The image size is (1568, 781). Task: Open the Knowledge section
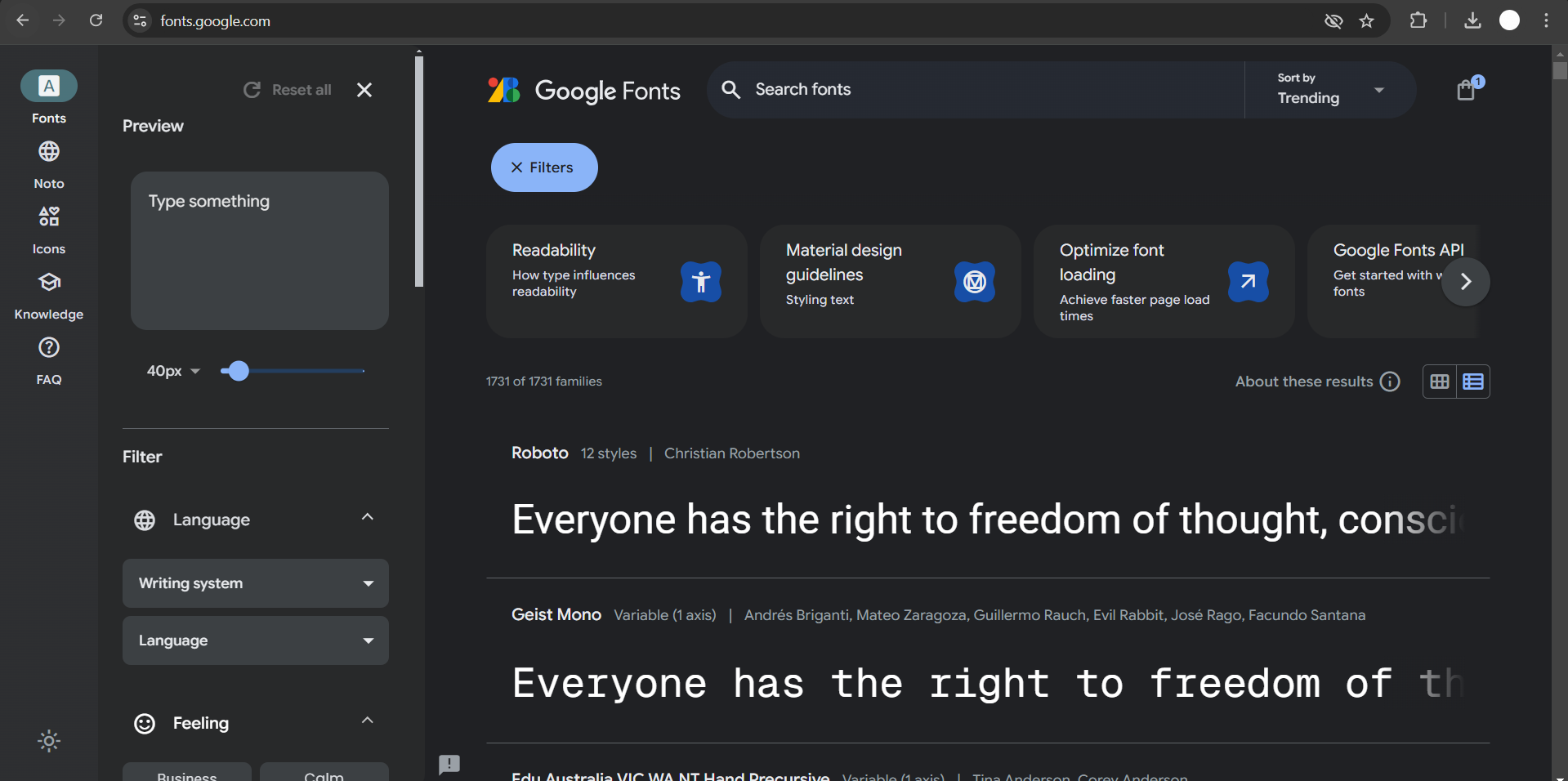[x=49, y=283]
